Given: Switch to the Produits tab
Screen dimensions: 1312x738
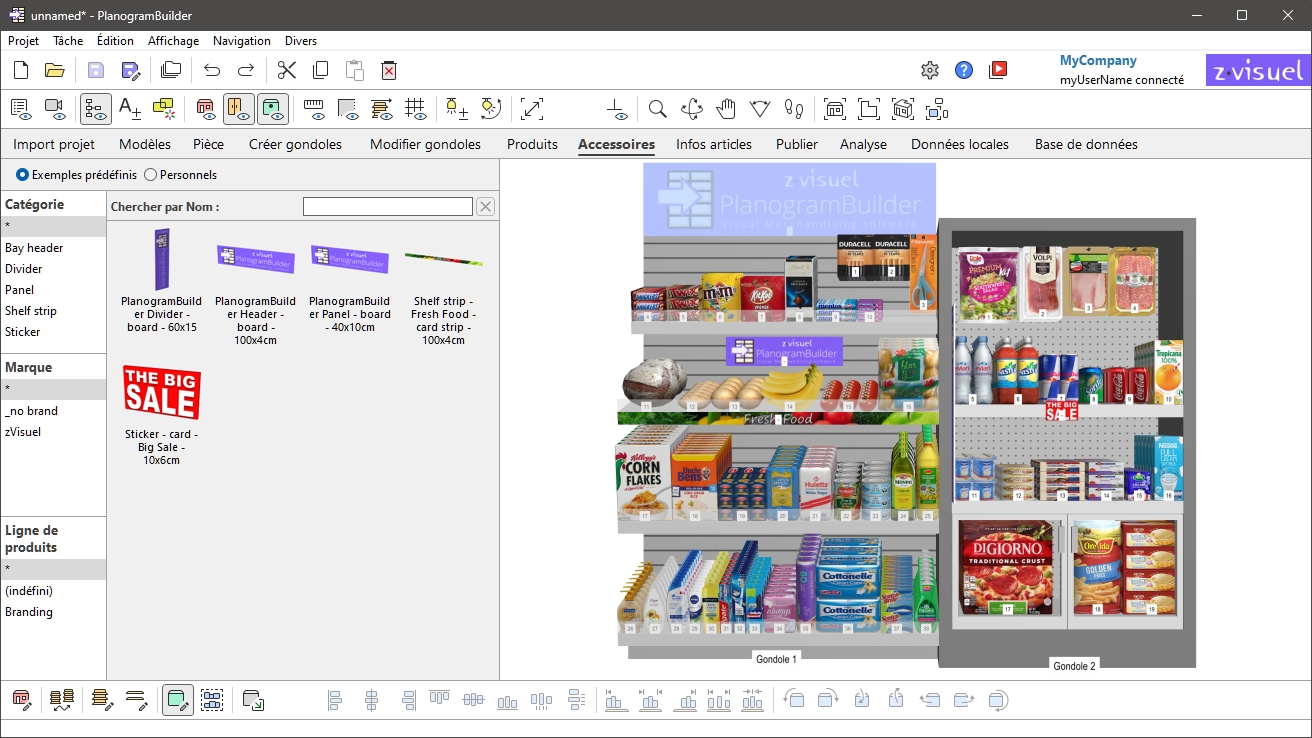Looking at the screenshot, I should point(532,144).
